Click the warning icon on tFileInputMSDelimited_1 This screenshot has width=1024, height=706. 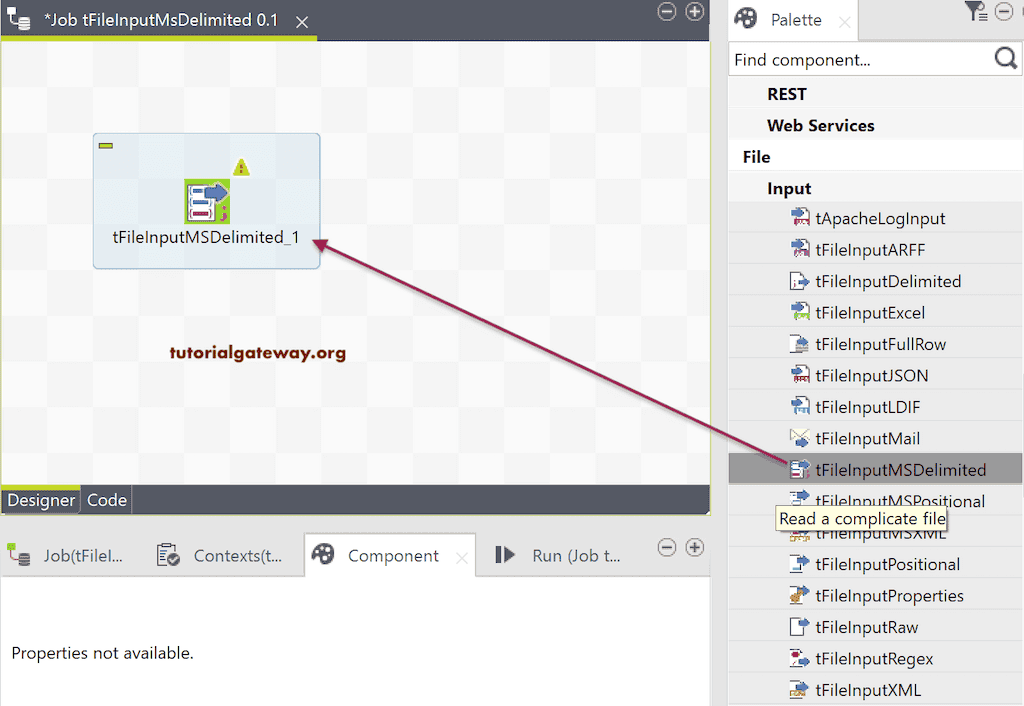point(241,167)
